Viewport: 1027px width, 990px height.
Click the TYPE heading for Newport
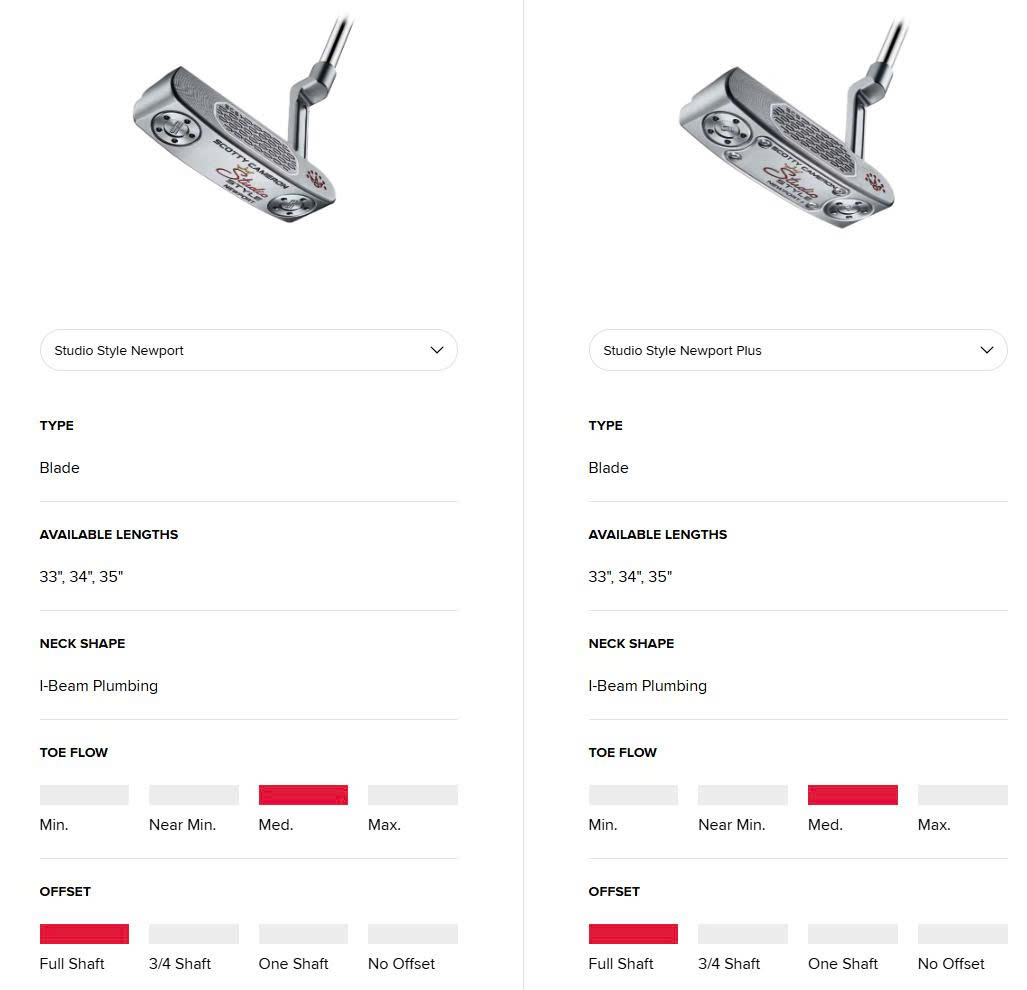56,425
